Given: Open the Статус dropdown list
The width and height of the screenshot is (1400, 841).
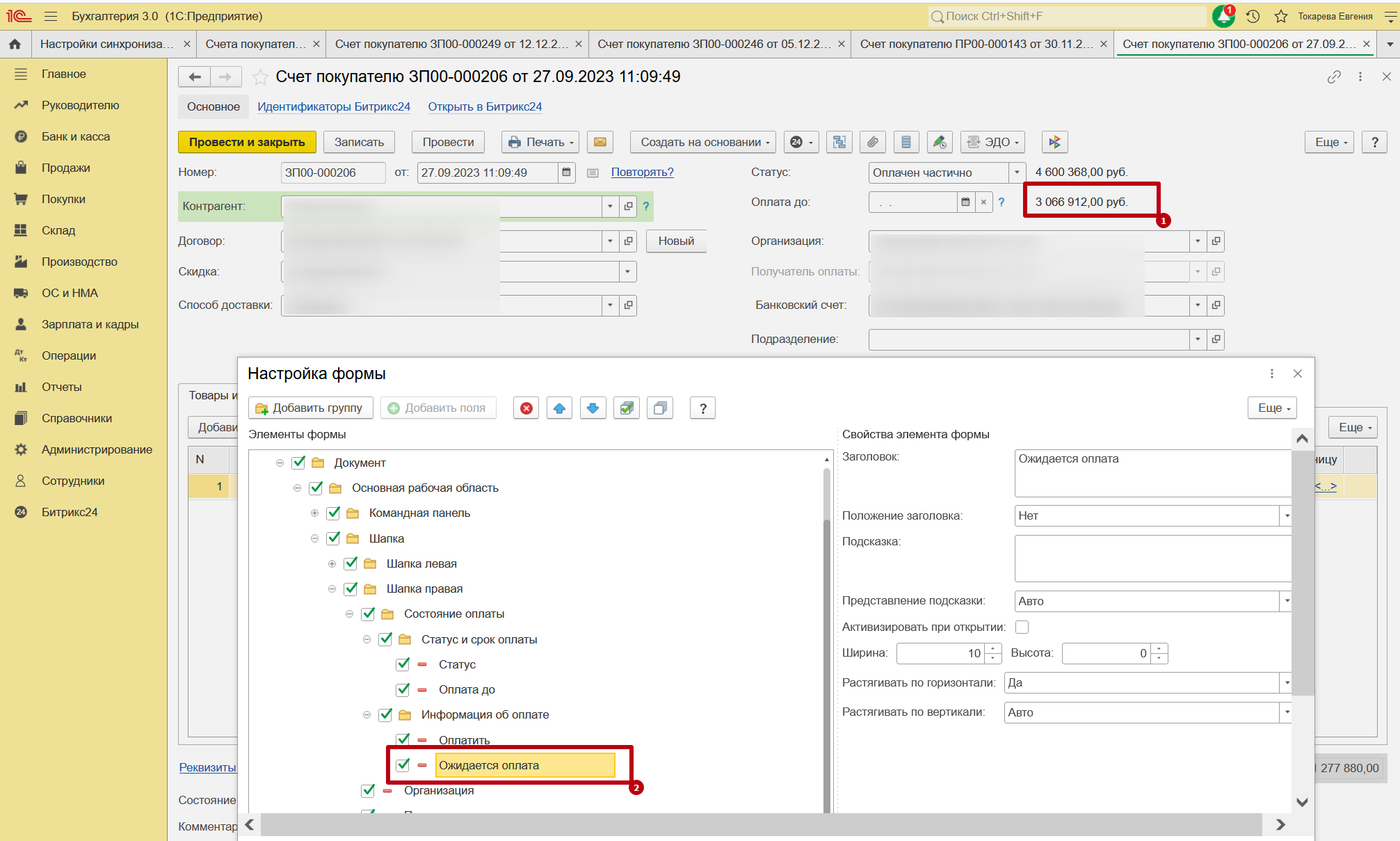Looking at the screenshot, I should [x=1017, y=173].
